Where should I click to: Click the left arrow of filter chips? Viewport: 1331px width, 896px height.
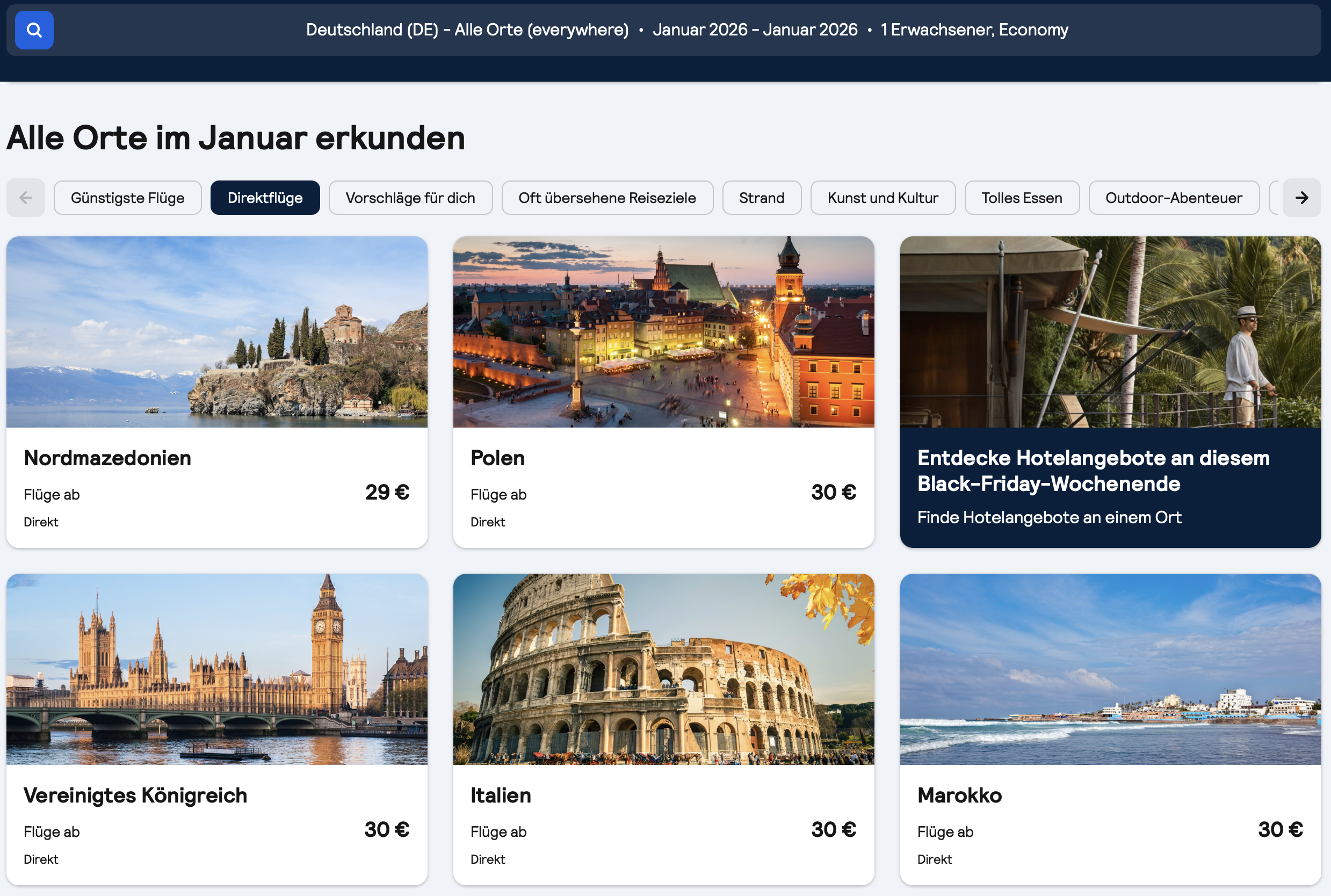tap(26, 198)
